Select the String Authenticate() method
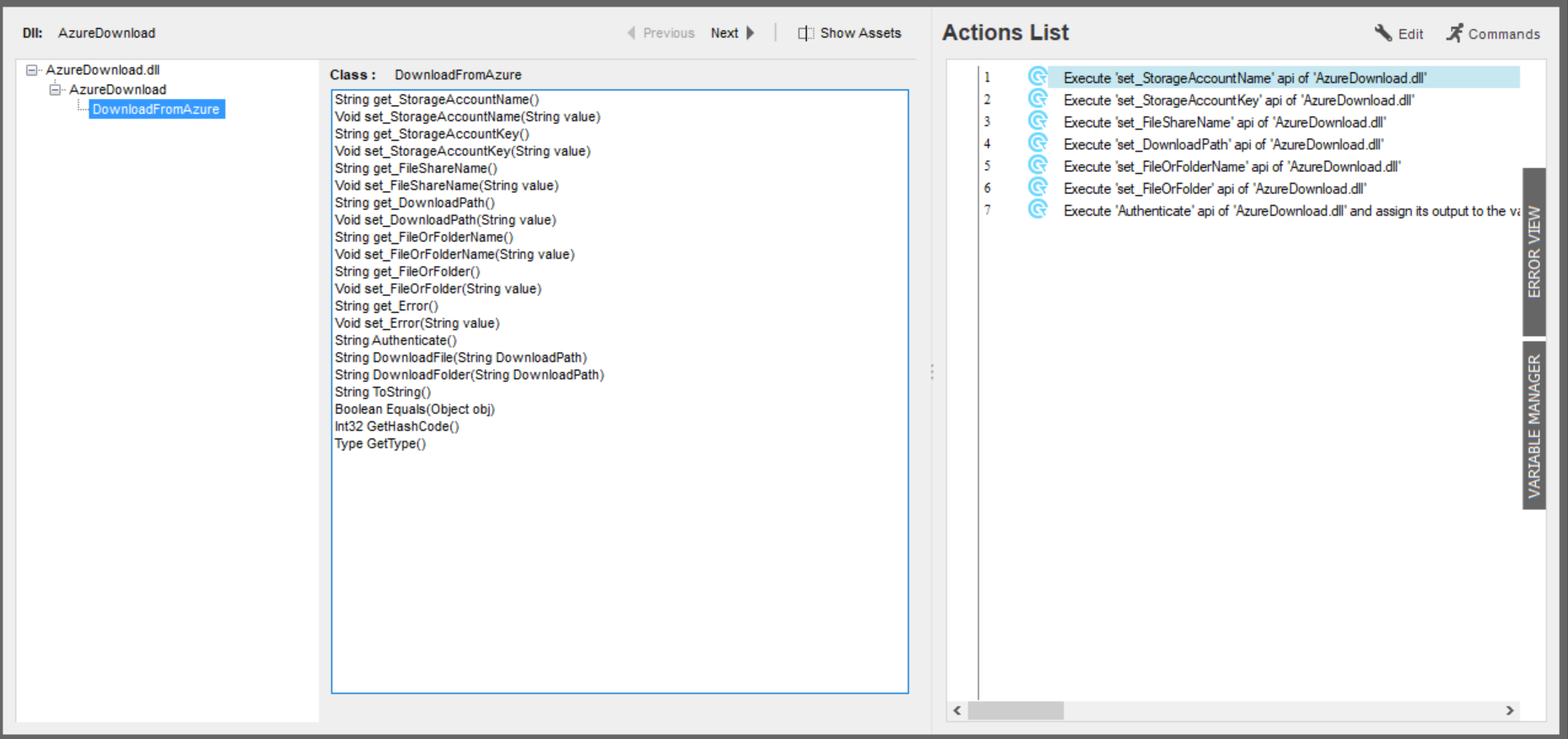This screenshot has width=1568, height=739. pyautogui.click(x=395, y=341)
